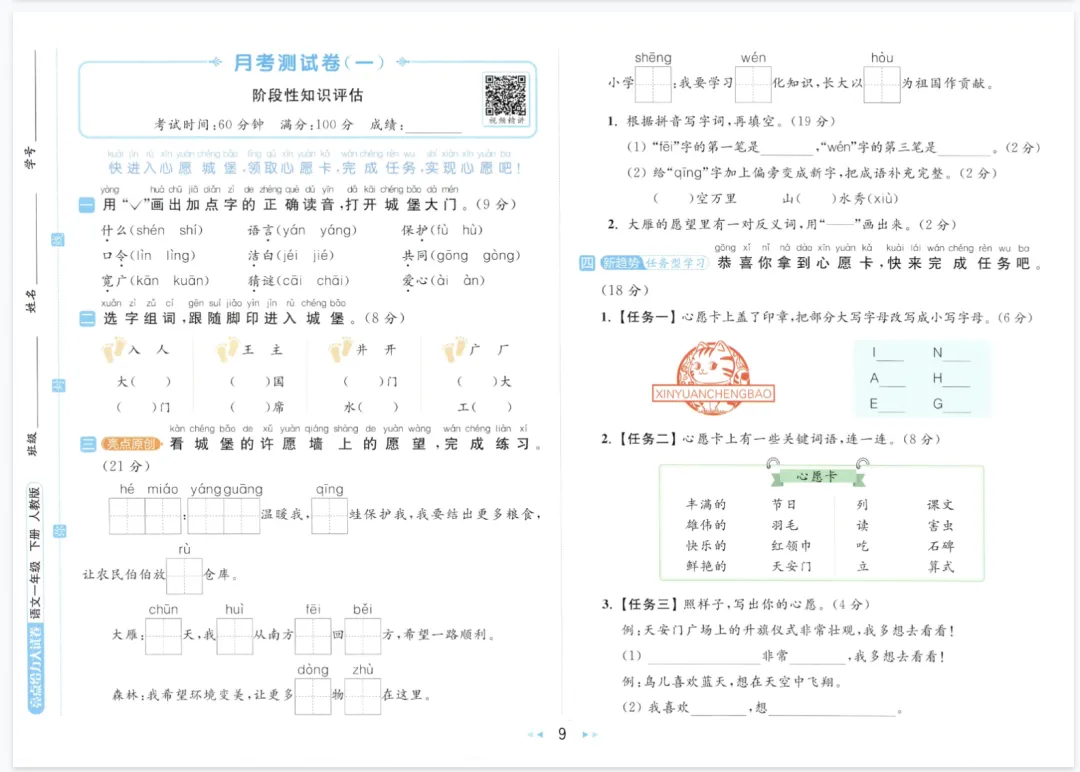
Task: Click the heading 【任务一】
Action: tap(645, 317)
